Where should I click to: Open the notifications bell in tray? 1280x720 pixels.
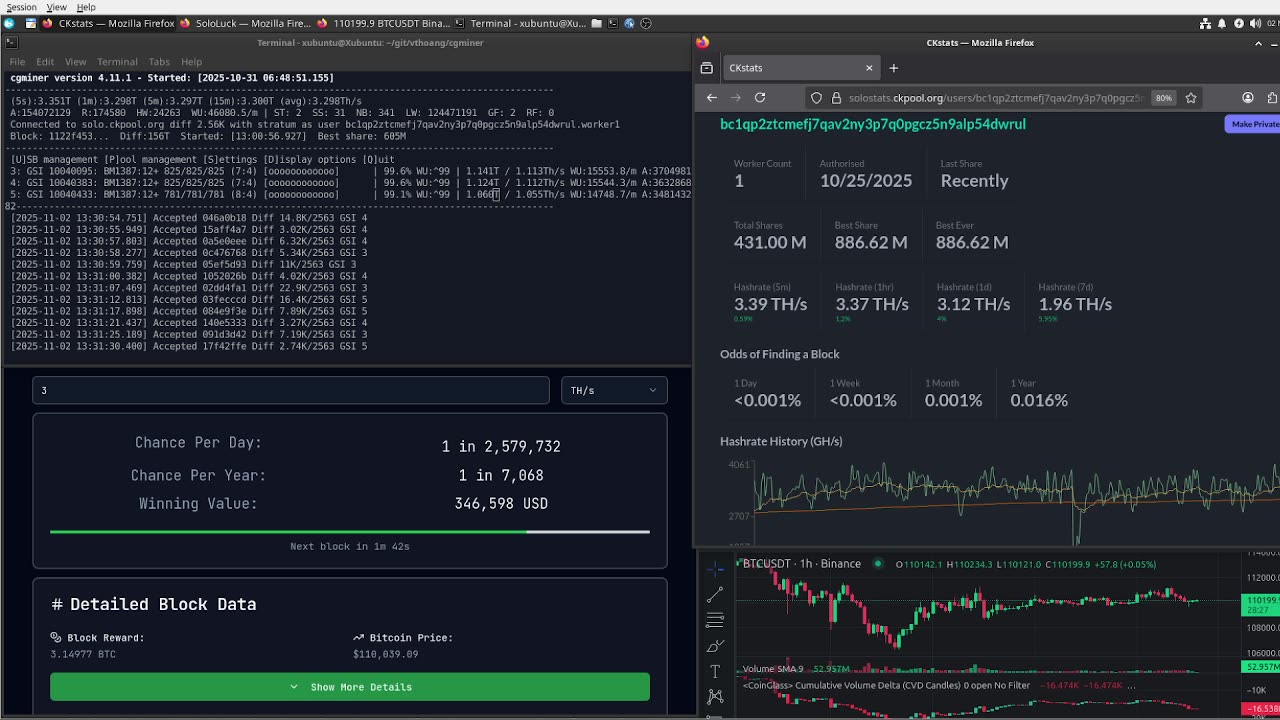(1222, 23)
